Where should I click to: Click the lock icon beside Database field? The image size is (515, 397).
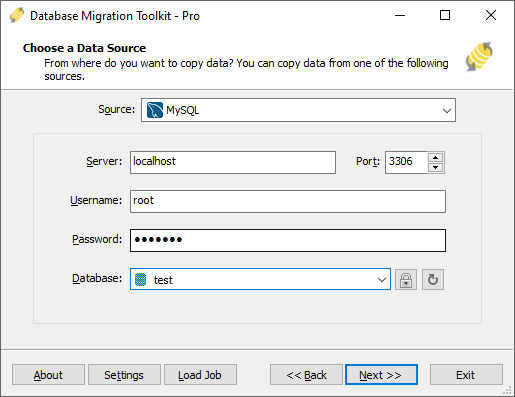point(406,280)
